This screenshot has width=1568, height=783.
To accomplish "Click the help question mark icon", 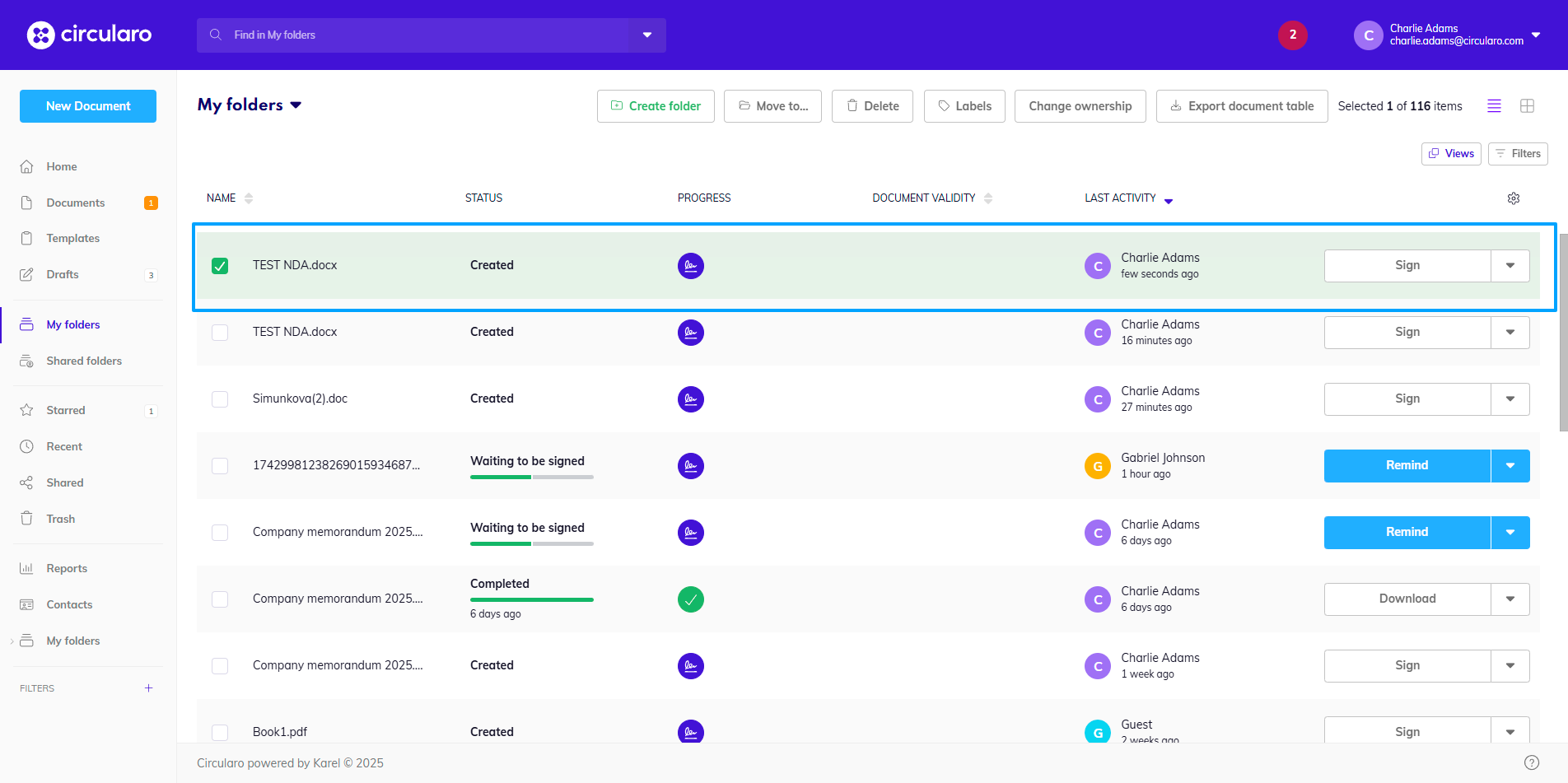I will coord(1531,762).
